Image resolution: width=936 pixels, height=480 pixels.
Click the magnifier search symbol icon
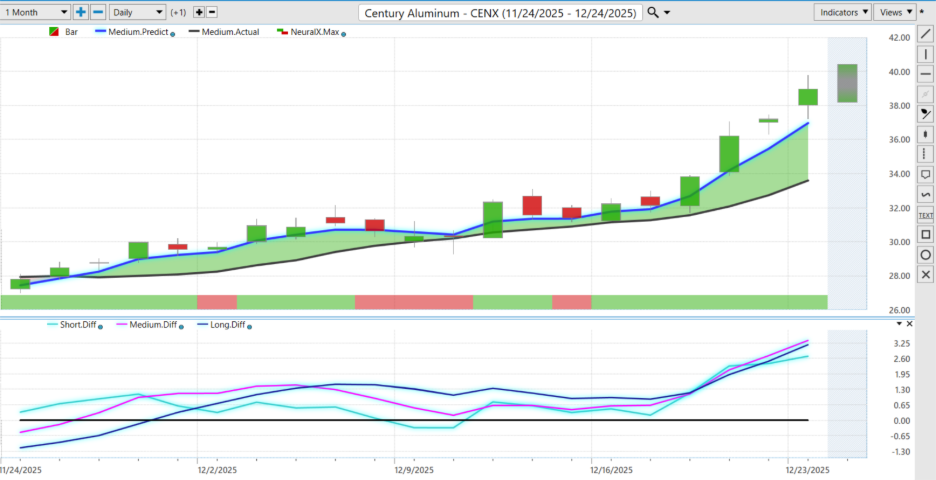653,12
